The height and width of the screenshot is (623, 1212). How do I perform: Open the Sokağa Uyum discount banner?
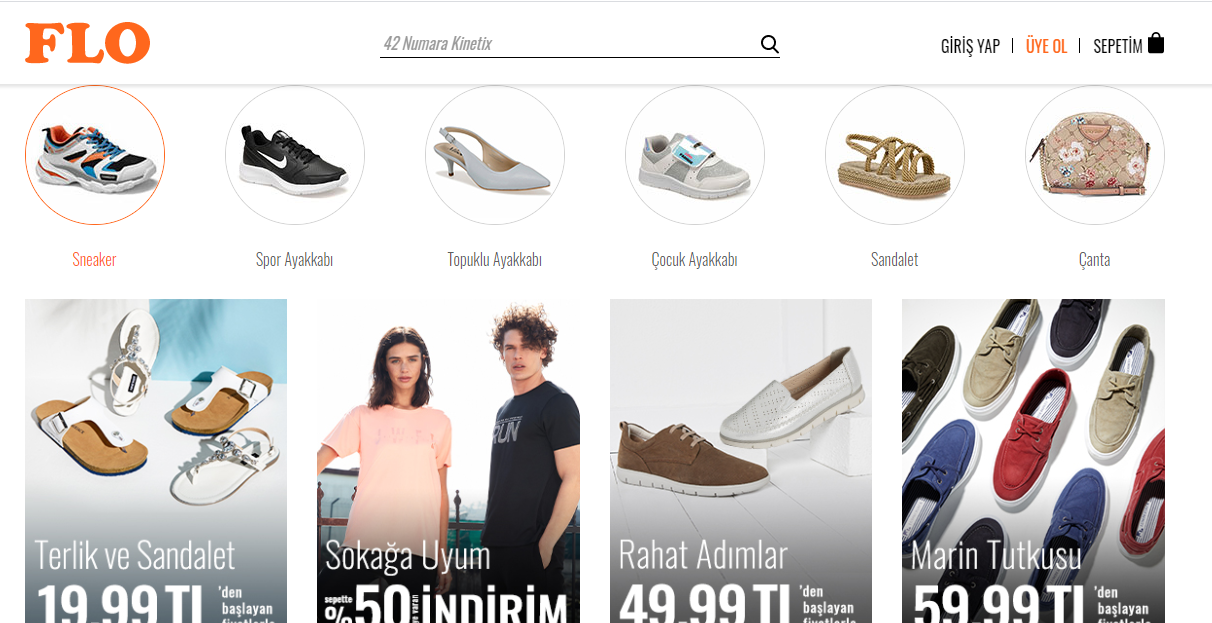[x=448, y=460]
